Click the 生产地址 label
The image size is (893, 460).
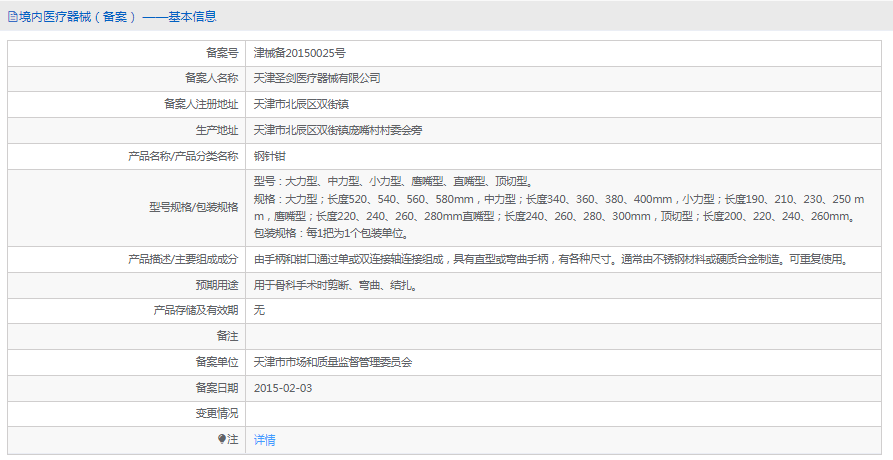coord(217,130)
